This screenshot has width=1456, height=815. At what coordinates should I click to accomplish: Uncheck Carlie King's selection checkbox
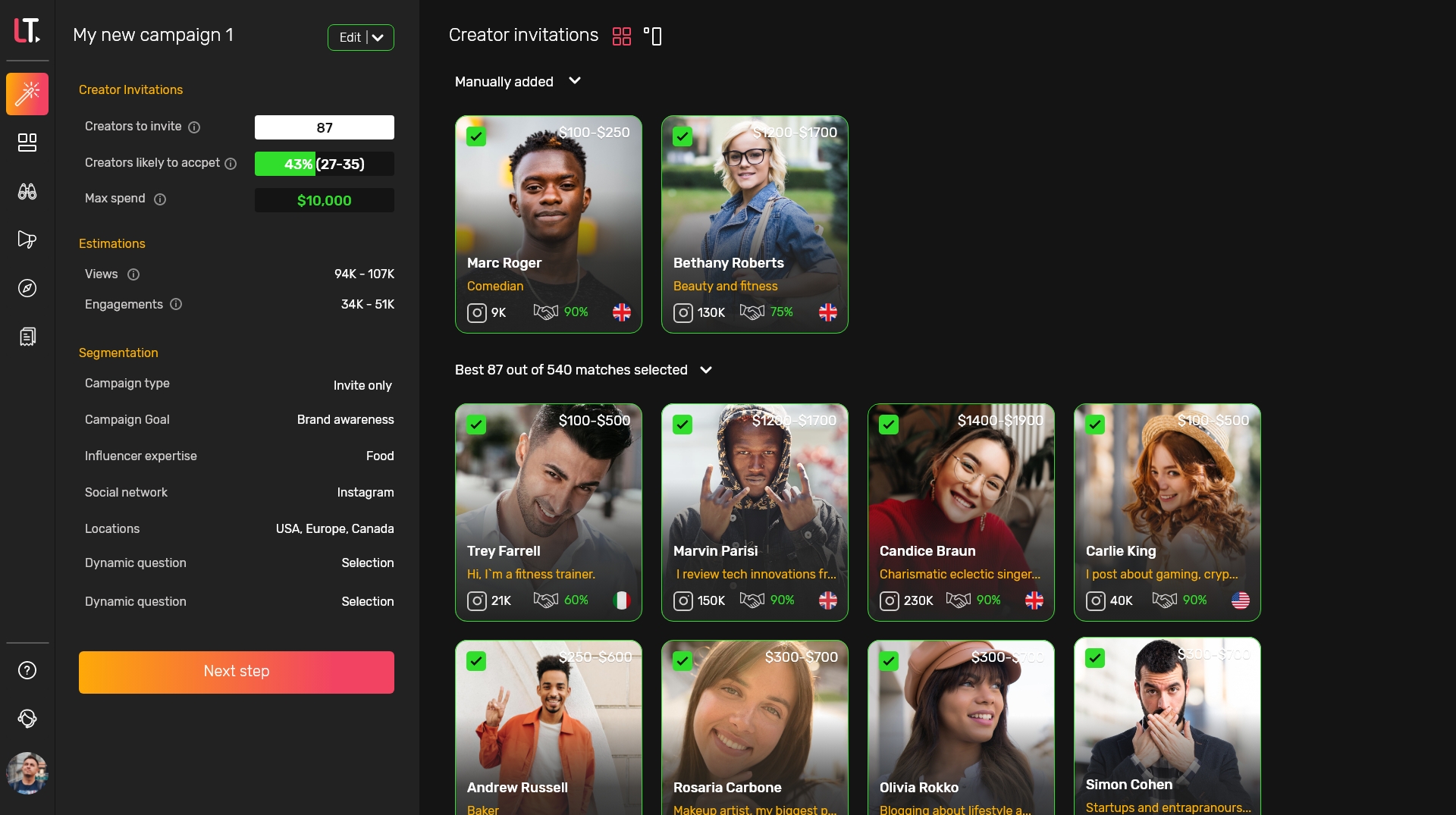[1095, 425]
